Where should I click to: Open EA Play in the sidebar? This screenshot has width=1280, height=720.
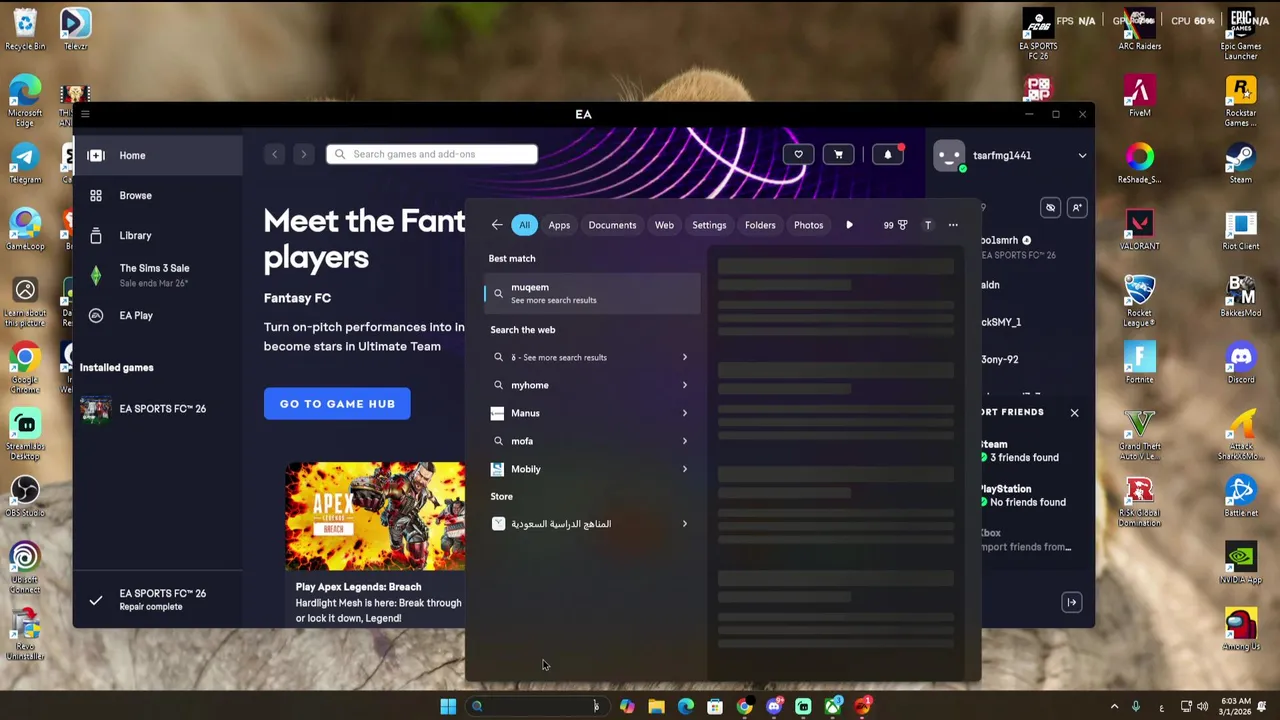[x=157, y=315]
